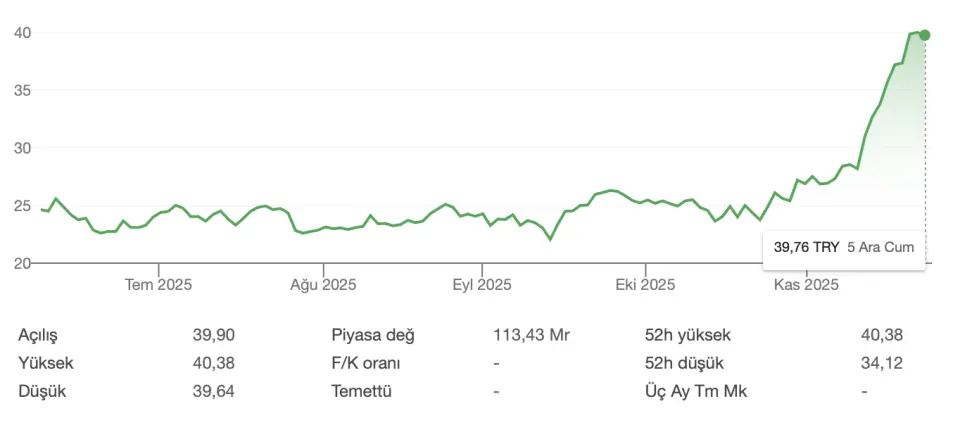Click the 30 value on the price axis
Image resolution: width=960 pixels, height=425 pixels.
[x=23, y=148]
